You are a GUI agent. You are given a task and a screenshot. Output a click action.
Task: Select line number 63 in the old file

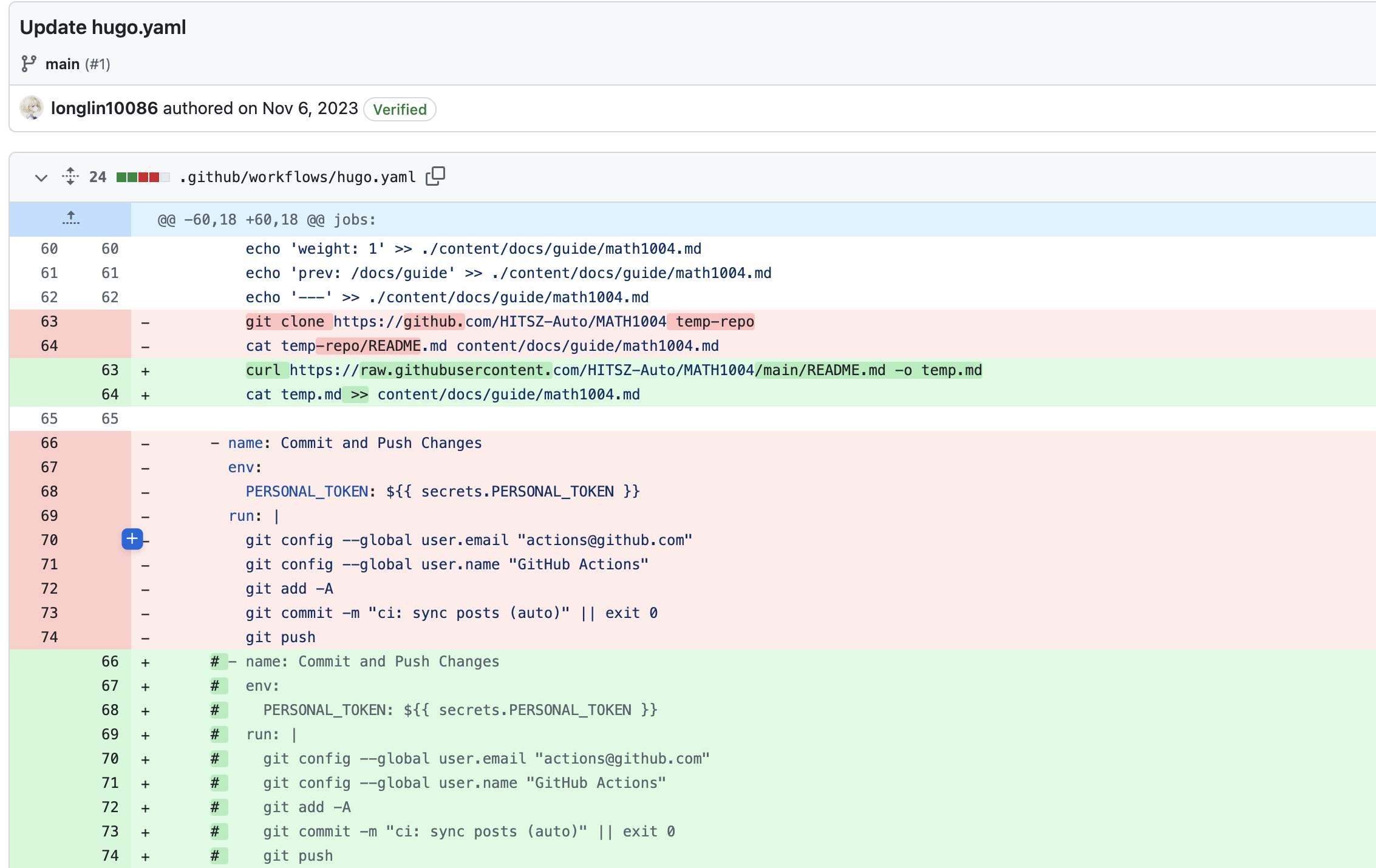pyautogui.click(x=49, y=321)
